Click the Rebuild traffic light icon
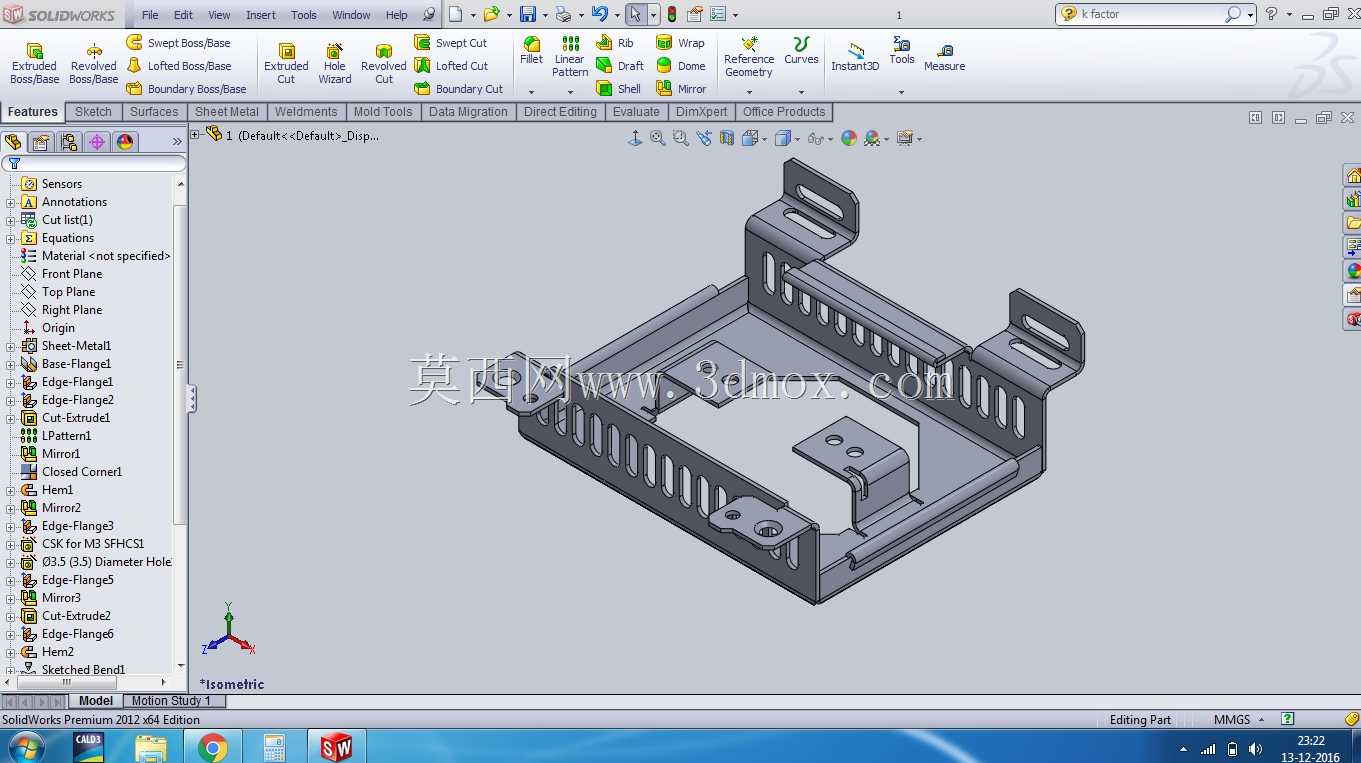Screen dimensions: 1361x763 point(672,14)
